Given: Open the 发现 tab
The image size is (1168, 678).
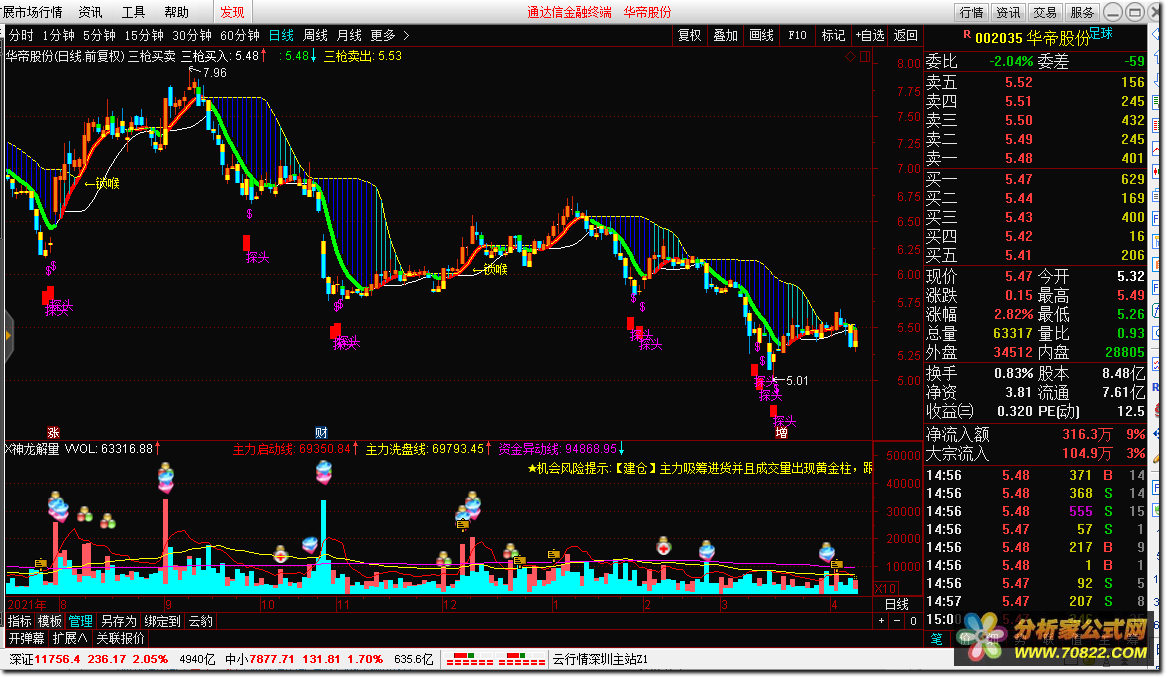Looking at the screenshot, I should pos(232,12).
